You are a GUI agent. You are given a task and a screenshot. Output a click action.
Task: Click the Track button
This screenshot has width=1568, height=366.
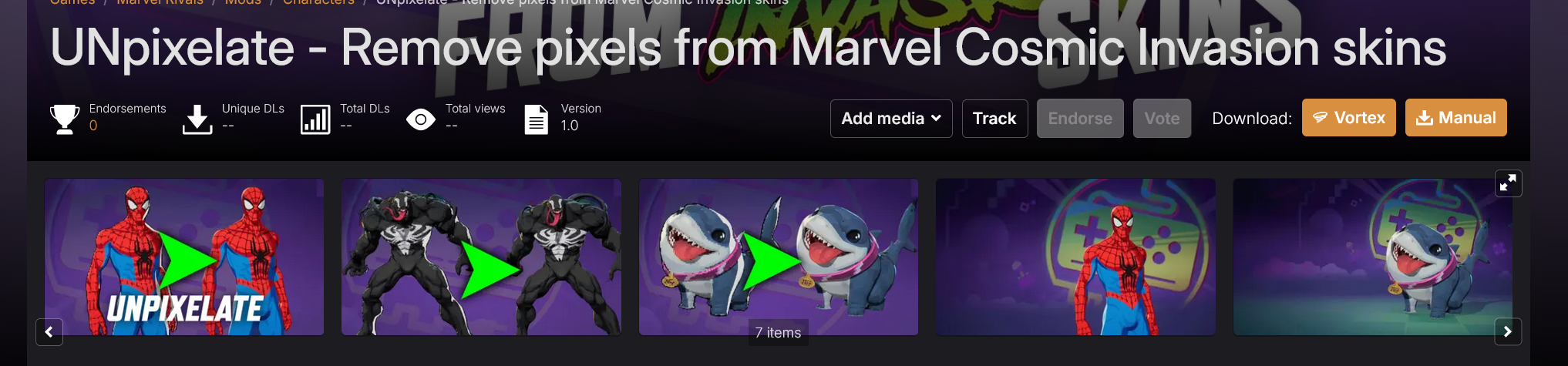pyautogui.click(x=994, y=119)
